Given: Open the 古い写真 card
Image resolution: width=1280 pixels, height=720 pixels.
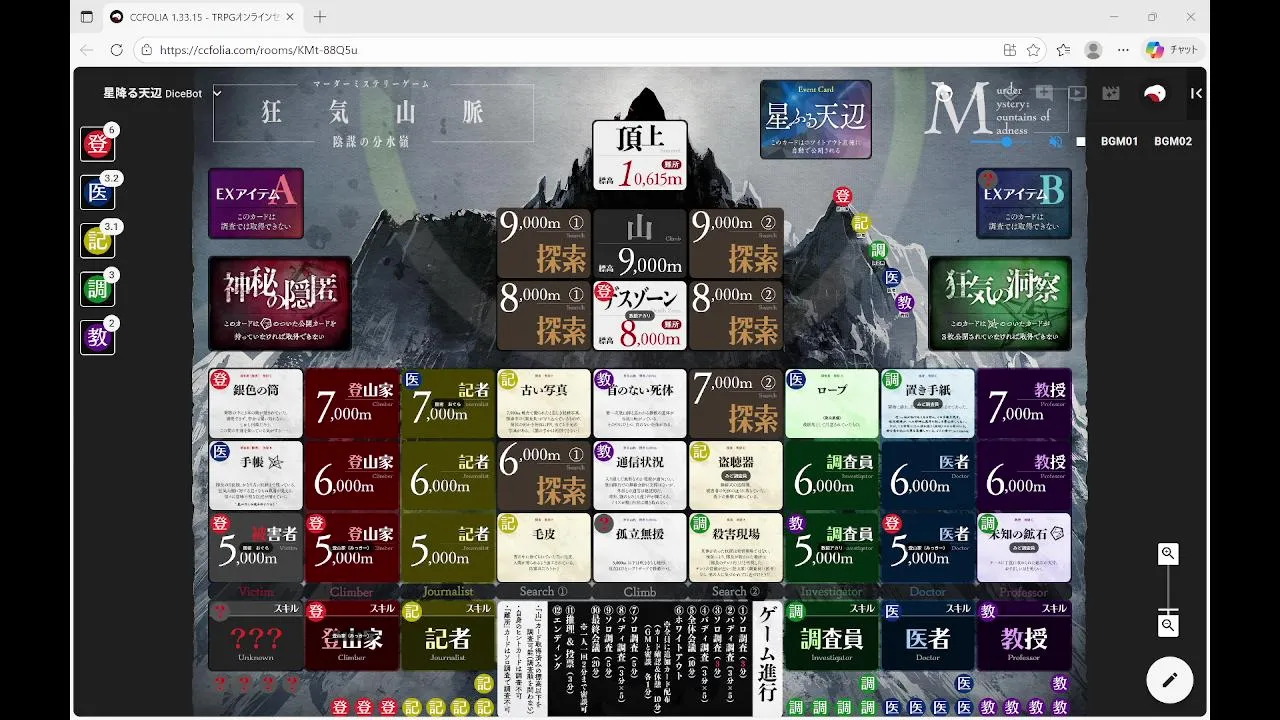Looking at the screenshot, I should pos(544,403).
